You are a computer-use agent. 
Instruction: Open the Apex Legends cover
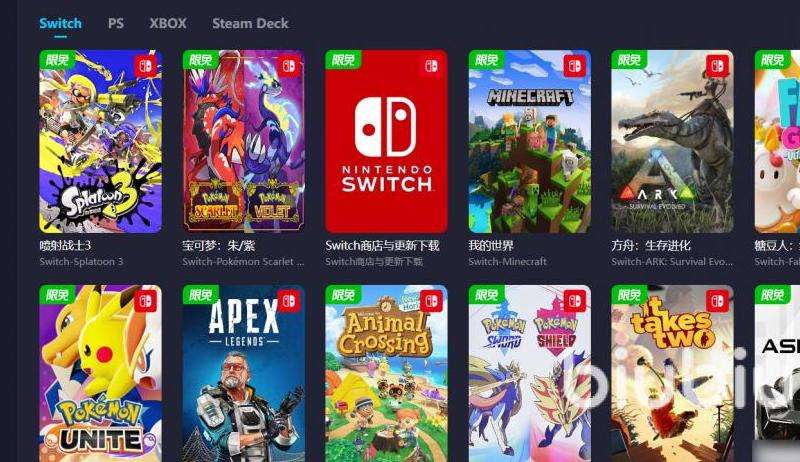coord(244,373)
